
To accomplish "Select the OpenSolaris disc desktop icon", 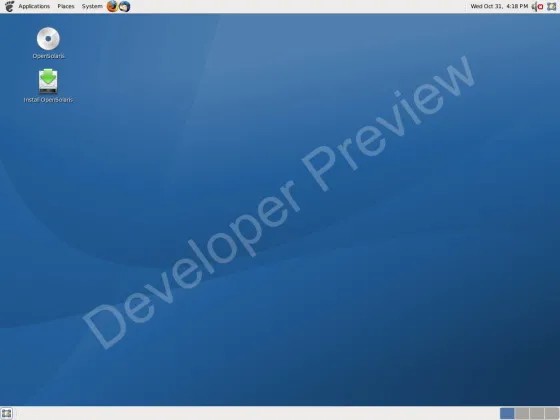I will 48,39.
